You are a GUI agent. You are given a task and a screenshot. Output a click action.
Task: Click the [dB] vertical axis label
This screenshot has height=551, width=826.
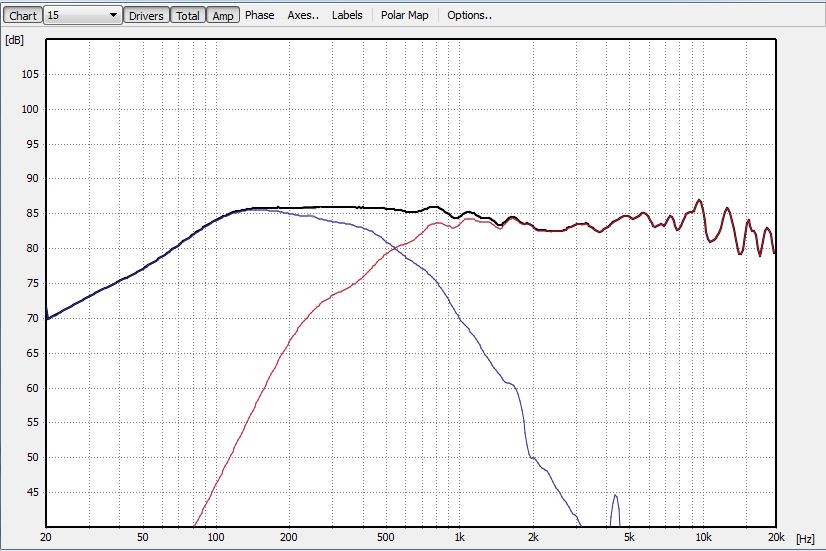(14, 40)
